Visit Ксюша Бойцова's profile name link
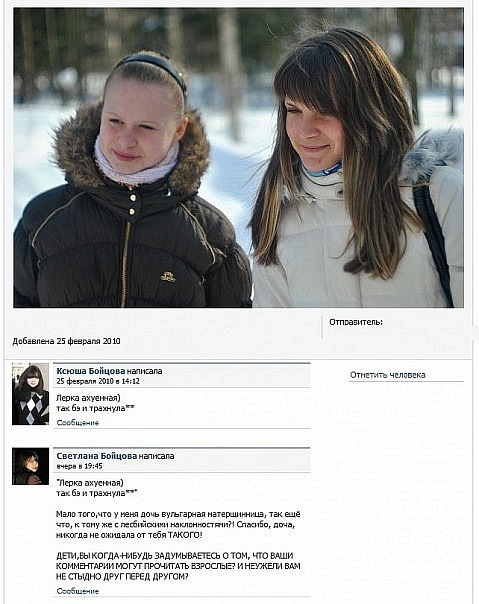479x604 pixels. coord(91,371)
